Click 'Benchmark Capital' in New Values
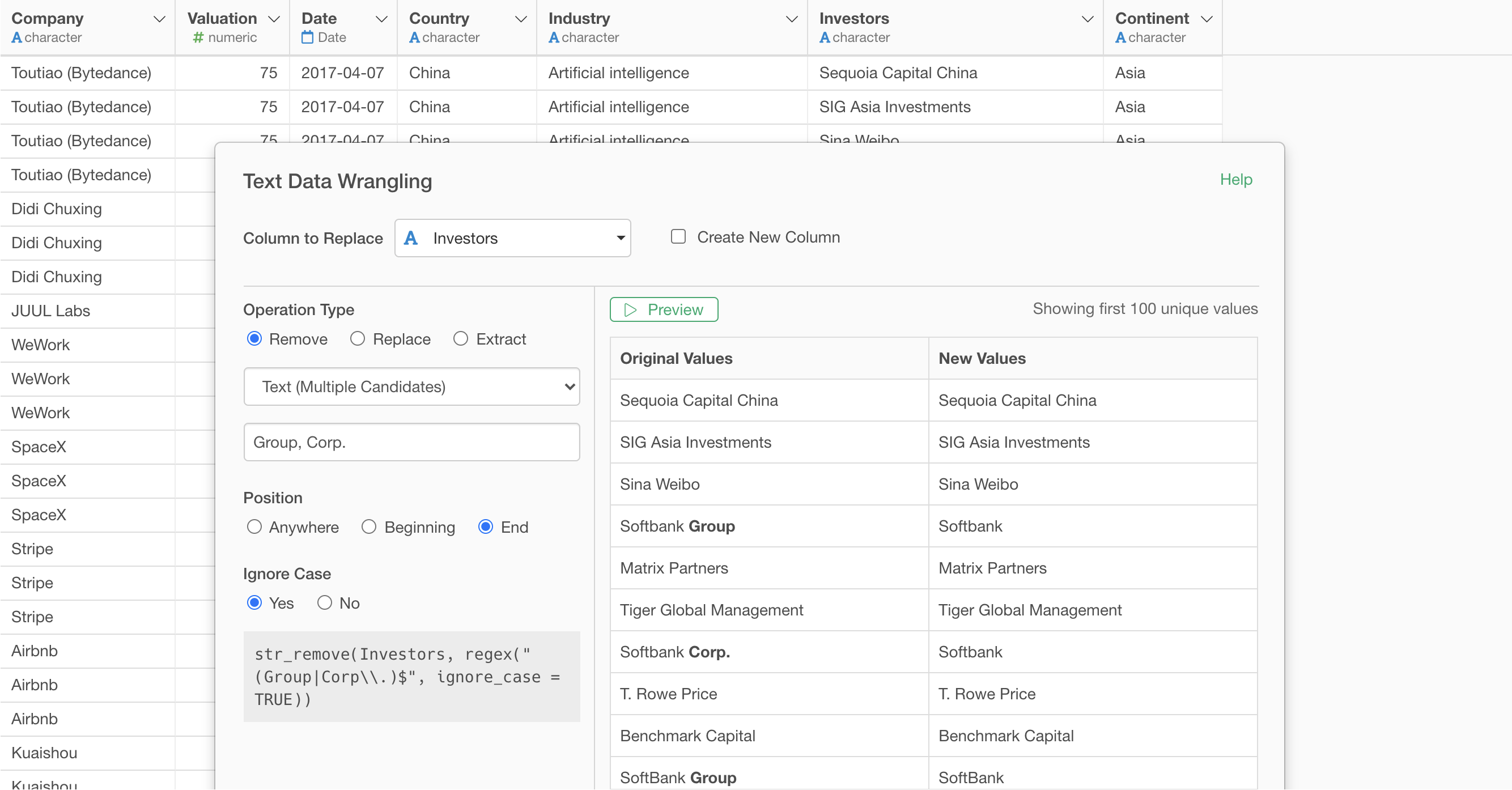 pos(1006,736)
